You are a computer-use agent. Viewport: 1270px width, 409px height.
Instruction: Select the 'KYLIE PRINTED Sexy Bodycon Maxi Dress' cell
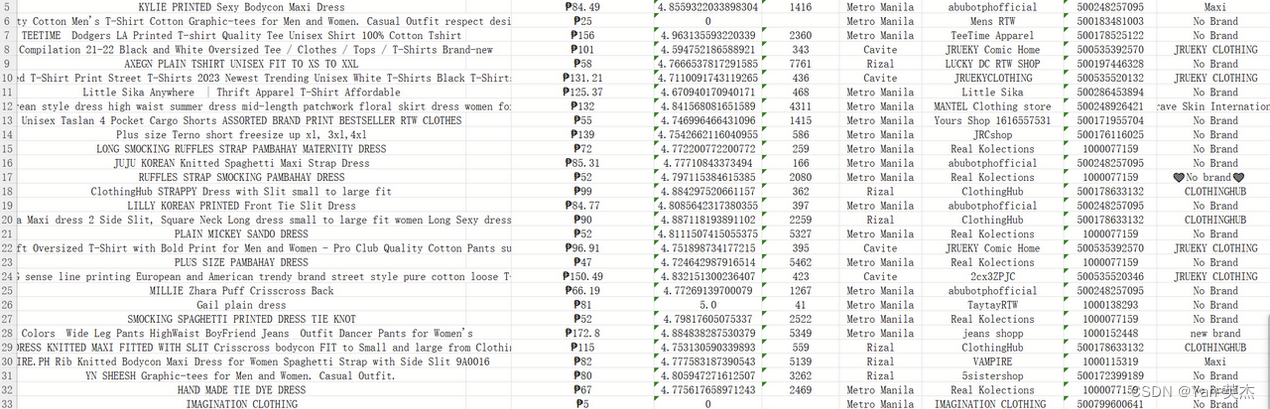point(241,7)
